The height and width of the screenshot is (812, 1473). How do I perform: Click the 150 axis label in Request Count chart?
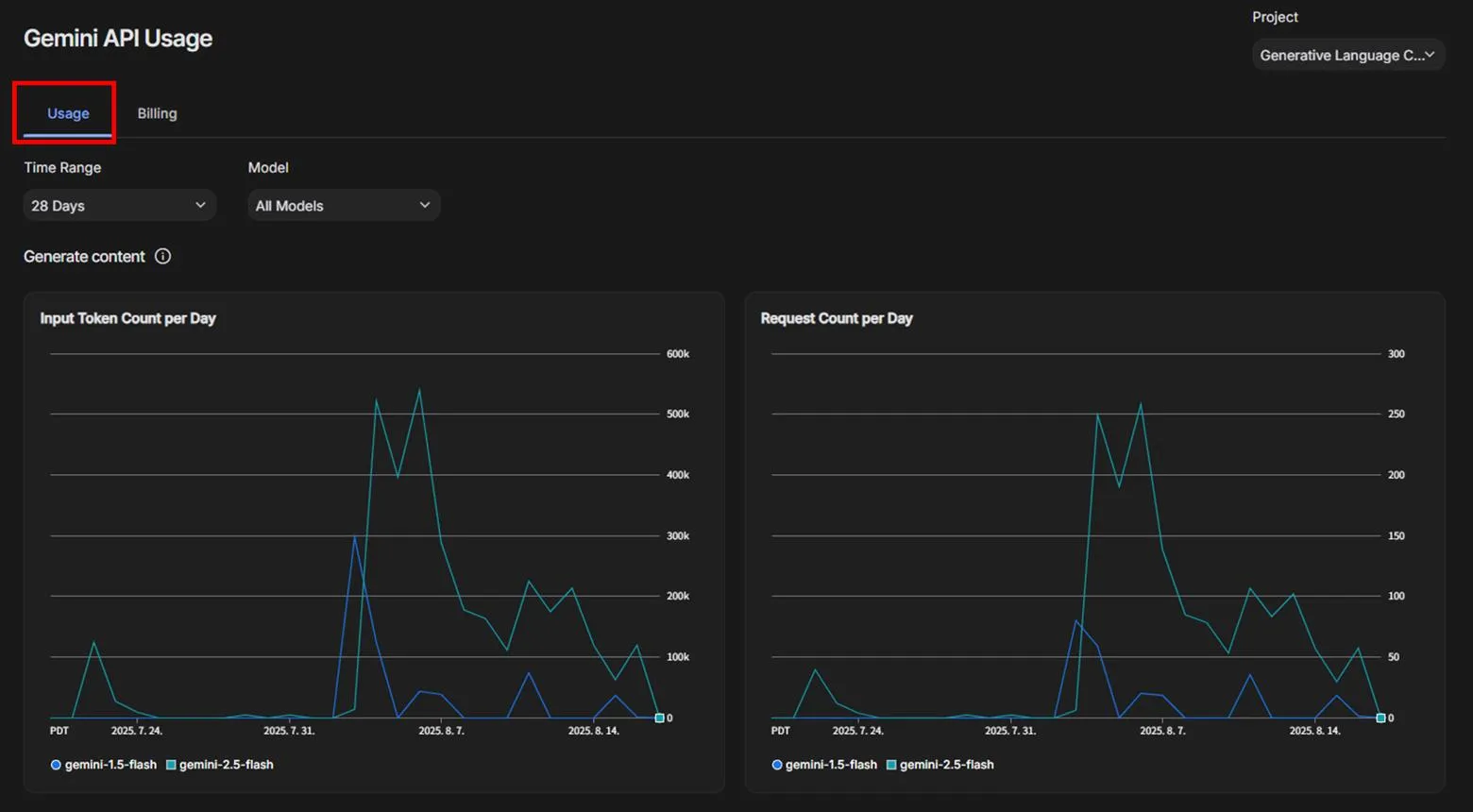coord(1397,536)
